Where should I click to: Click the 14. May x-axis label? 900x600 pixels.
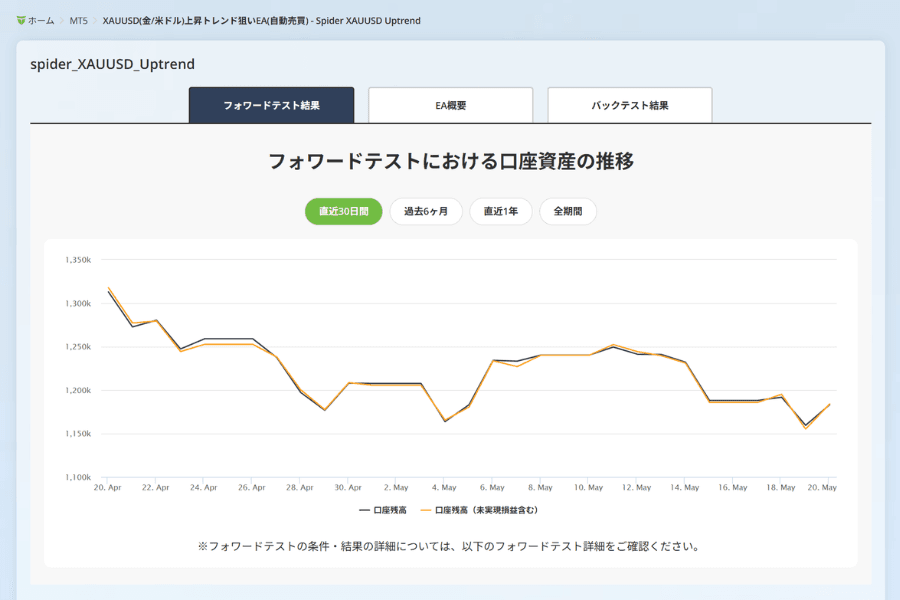(x=685, y=487)
